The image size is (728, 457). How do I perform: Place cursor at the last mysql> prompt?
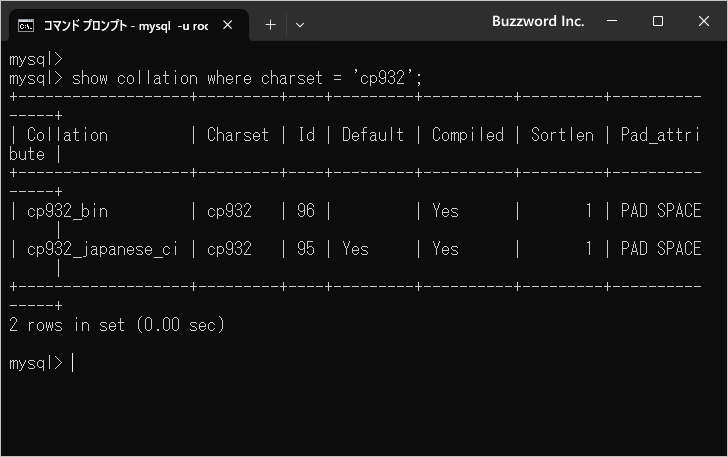click(x=72, y=363)
